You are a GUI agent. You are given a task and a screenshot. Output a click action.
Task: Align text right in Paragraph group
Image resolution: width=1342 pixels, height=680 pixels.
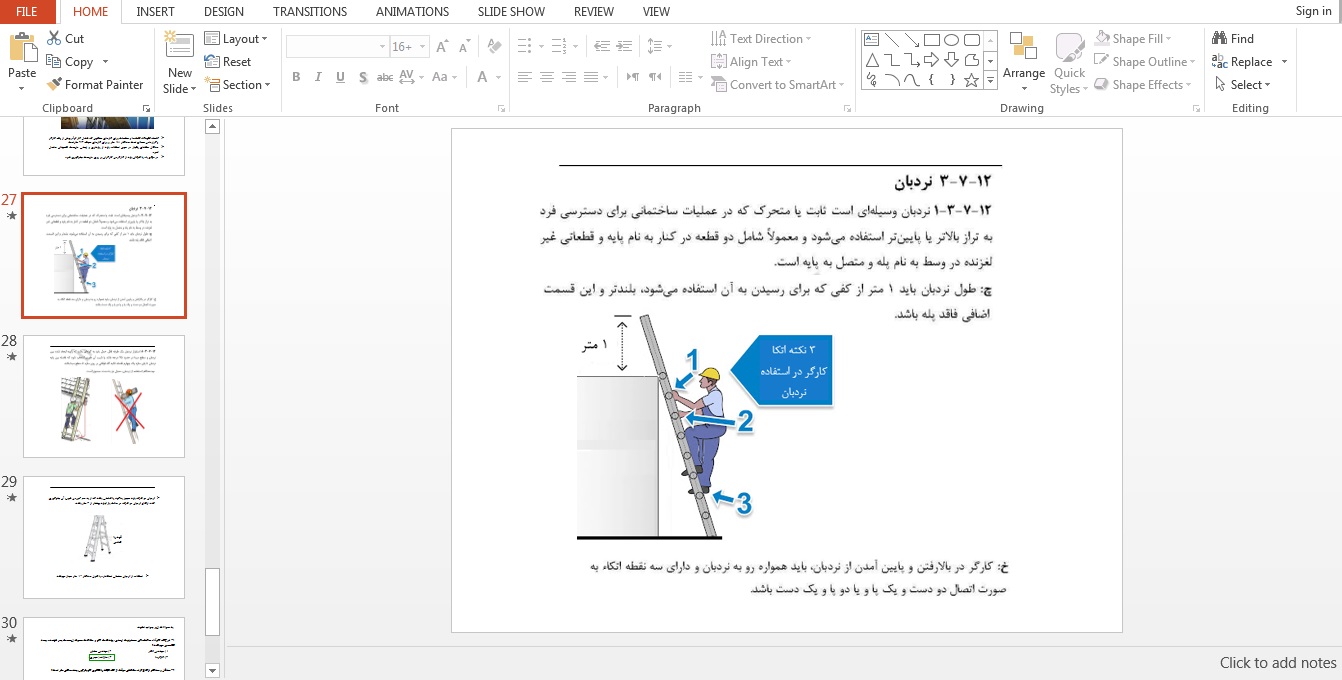[x=569, y=77]
